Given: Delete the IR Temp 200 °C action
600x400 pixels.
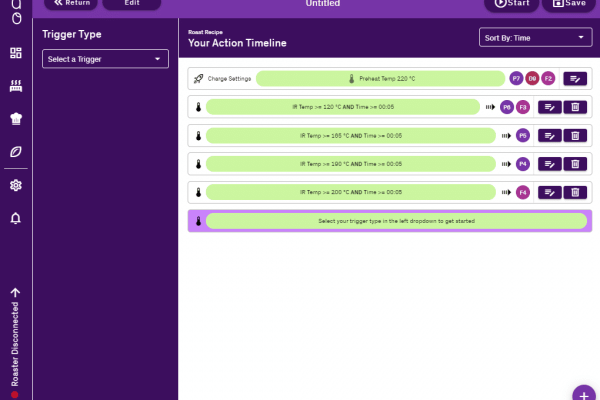Looking at the screenshot, I should click(574, 192).
